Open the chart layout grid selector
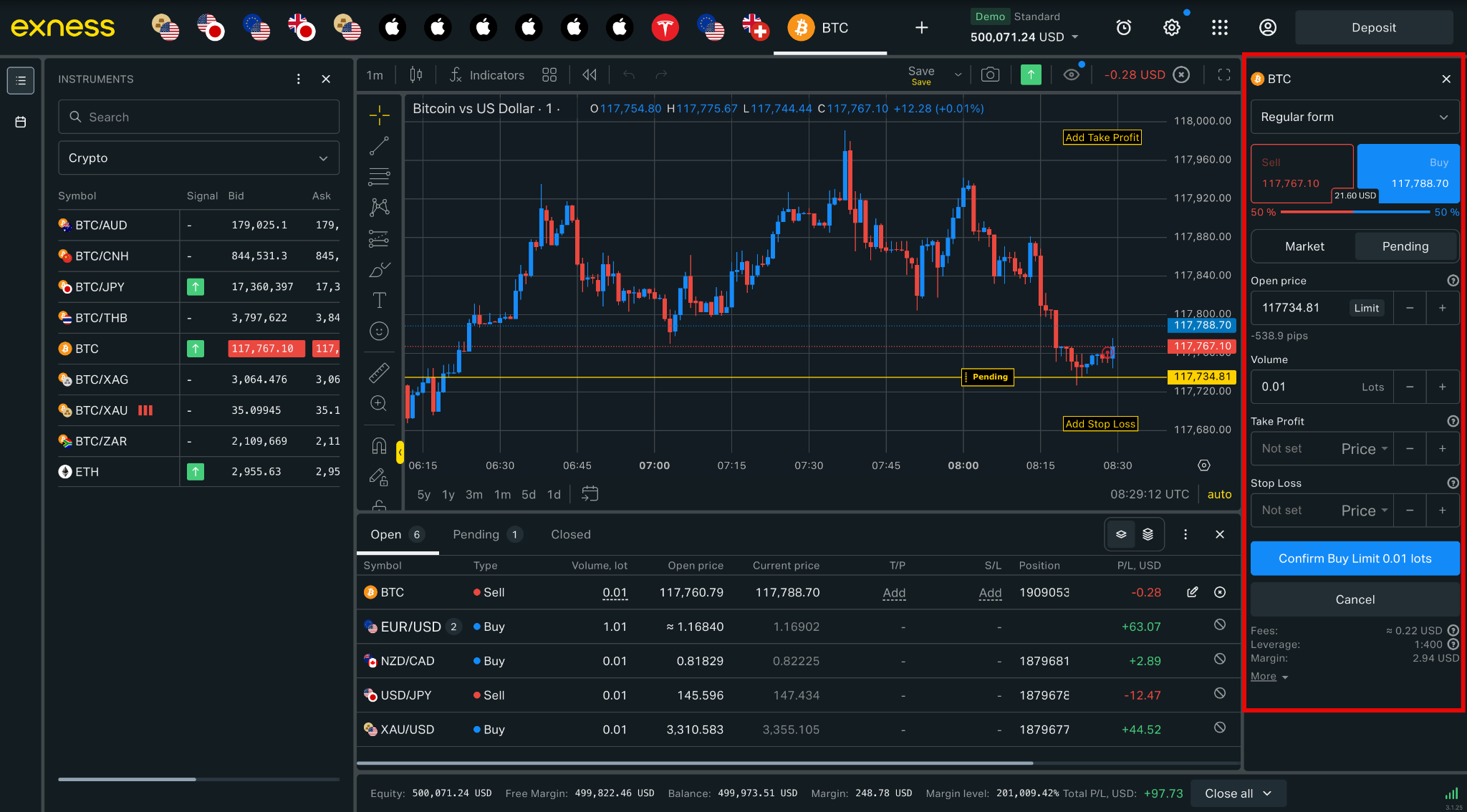This screenshot has height=812, width=1467. 549,74
